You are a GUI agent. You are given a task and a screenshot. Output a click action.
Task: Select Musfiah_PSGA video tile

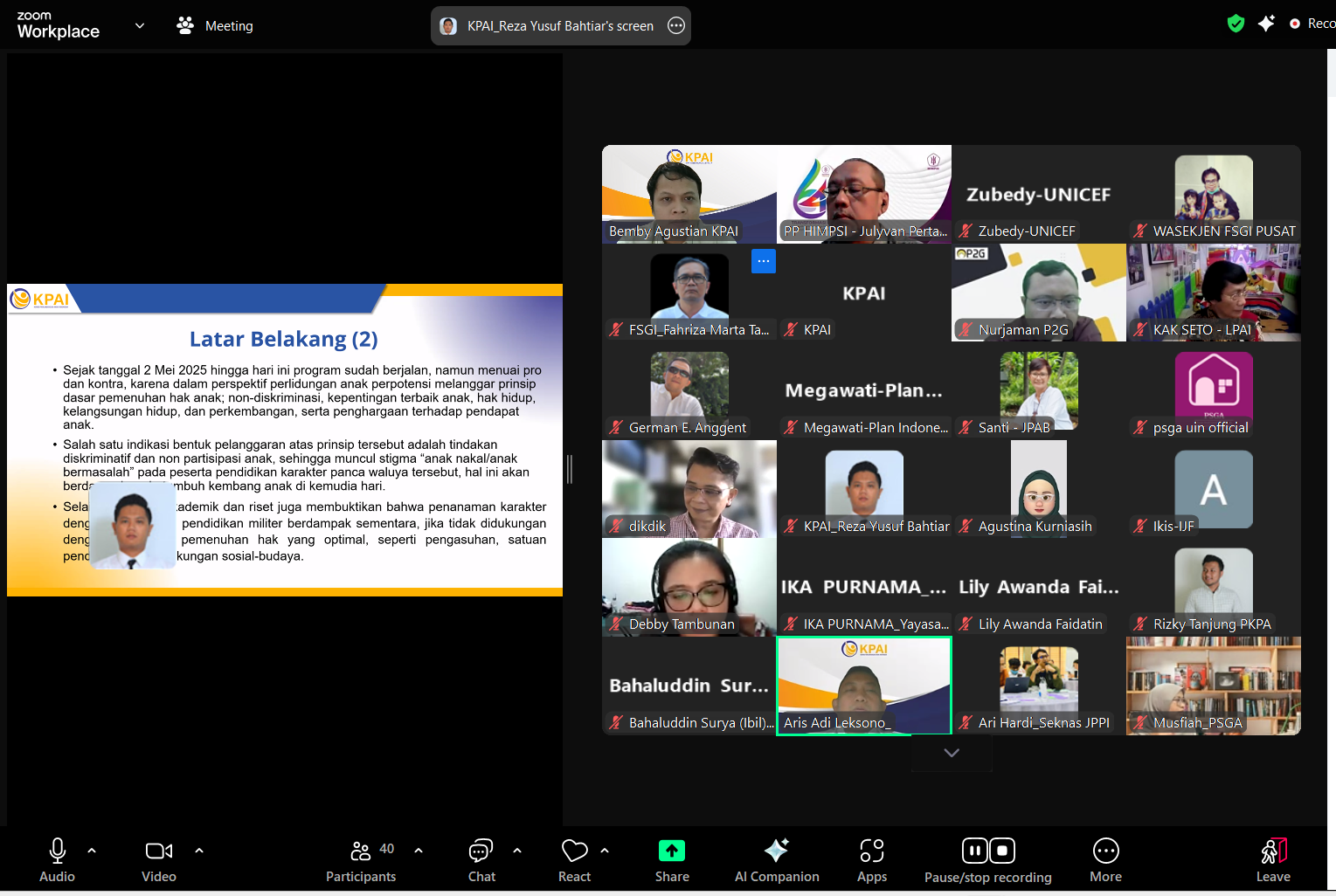coord(1214,686)
